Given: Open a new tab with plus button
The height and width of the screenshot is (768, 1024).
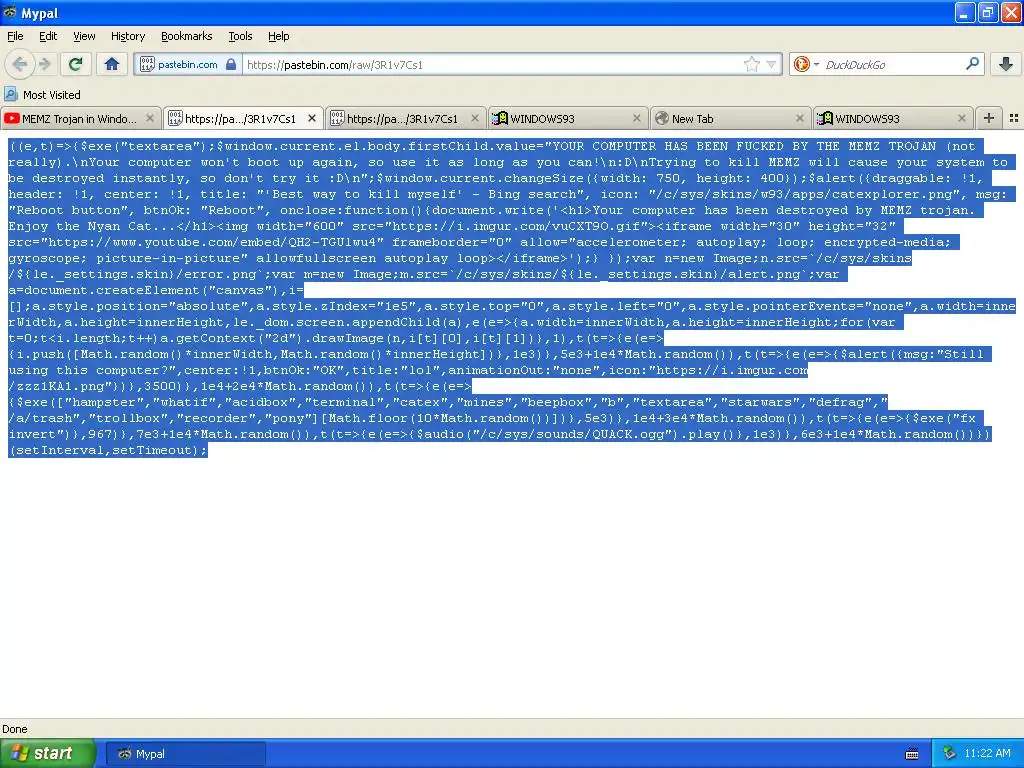Looking at the screenshot, I should [x=989, y=118].
